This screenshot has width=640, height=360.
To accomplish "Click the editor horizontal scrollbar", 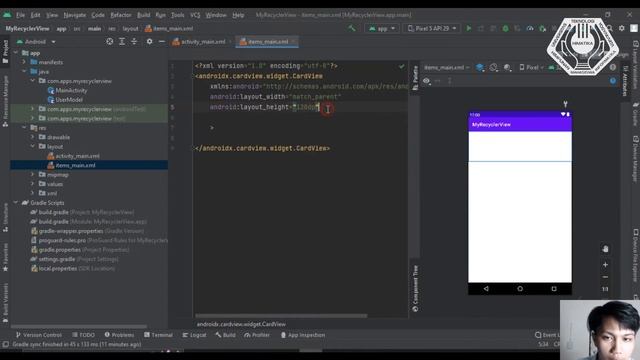I will coord(281,316).
